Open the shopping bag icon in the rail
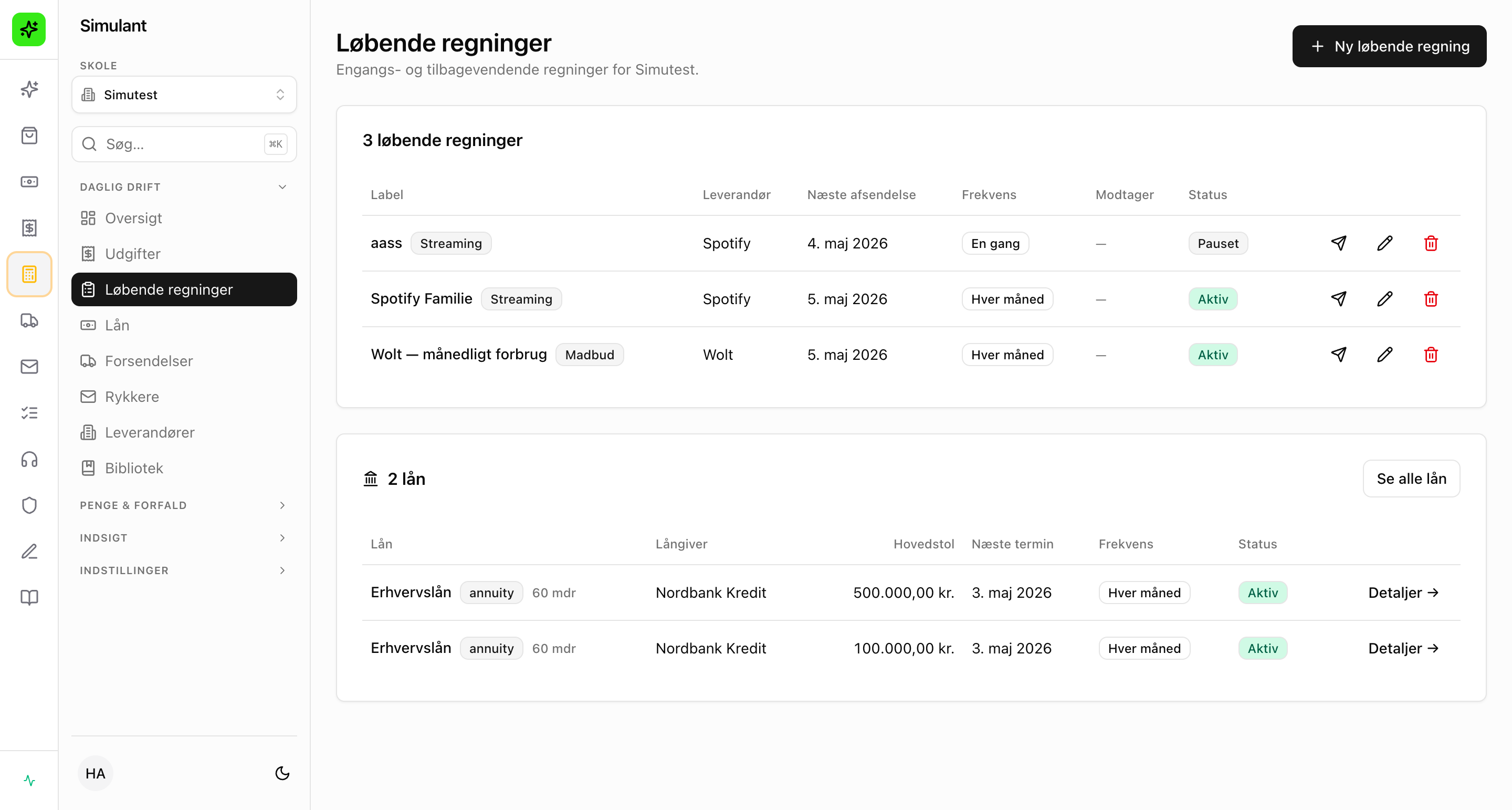 pos(29,136)
